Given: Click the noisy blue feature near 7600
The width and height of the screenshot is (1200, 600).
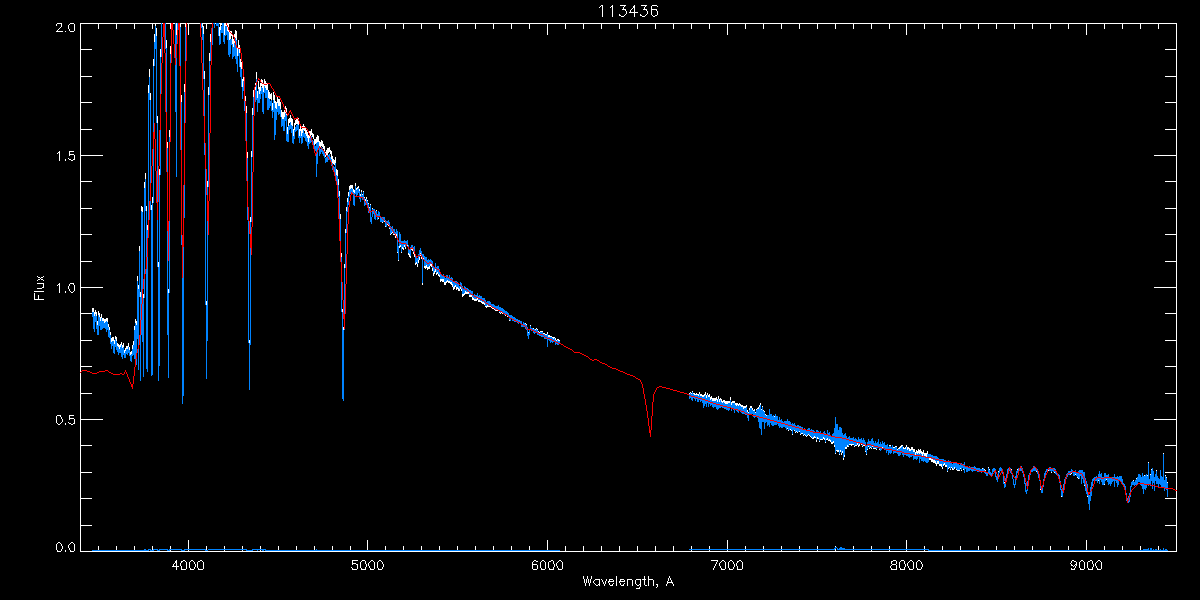Looking at the screenshot, I should 840,438.
